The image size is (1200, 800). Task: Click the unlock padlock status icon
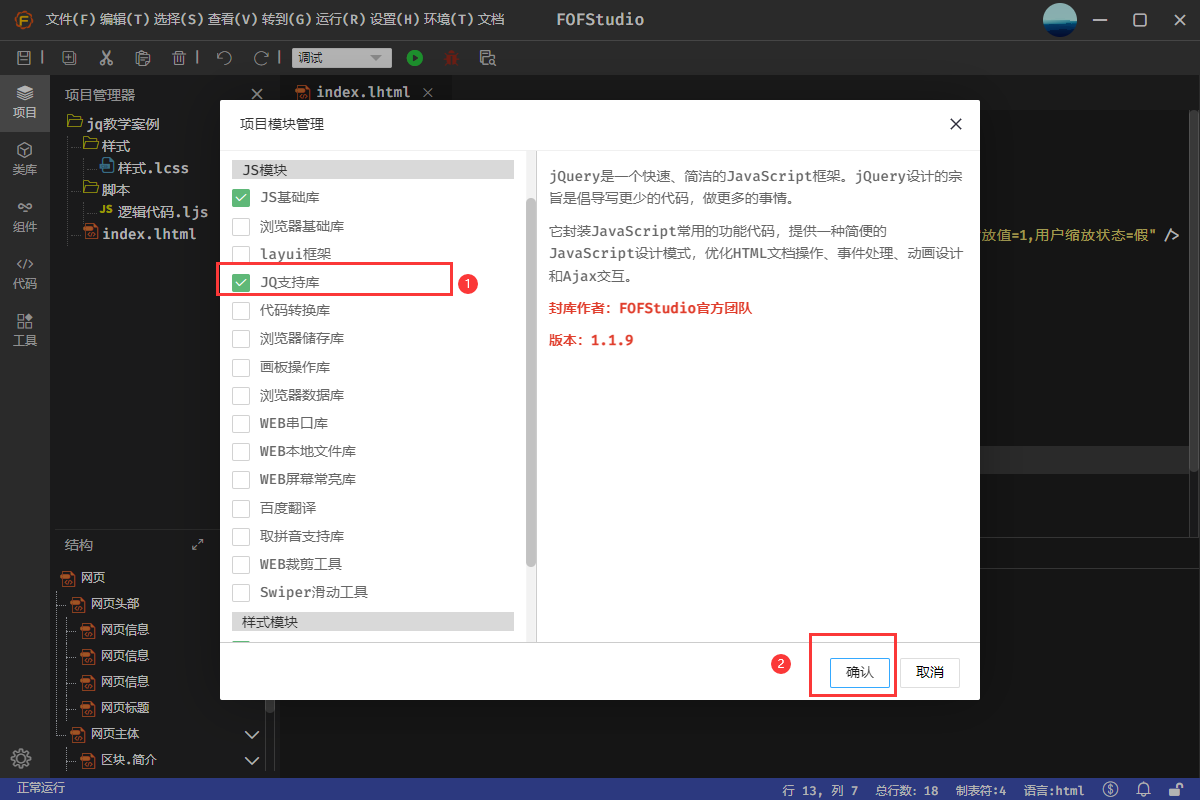(1177, 790)
